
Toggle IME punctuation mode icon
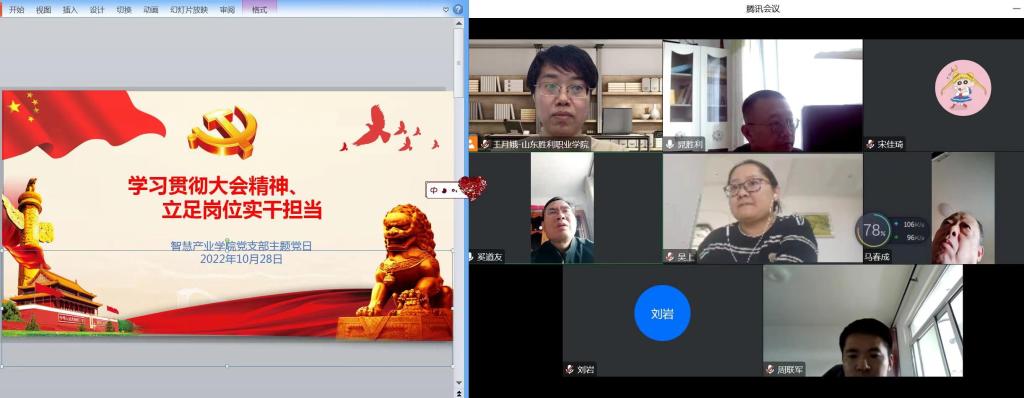[453, 190]
